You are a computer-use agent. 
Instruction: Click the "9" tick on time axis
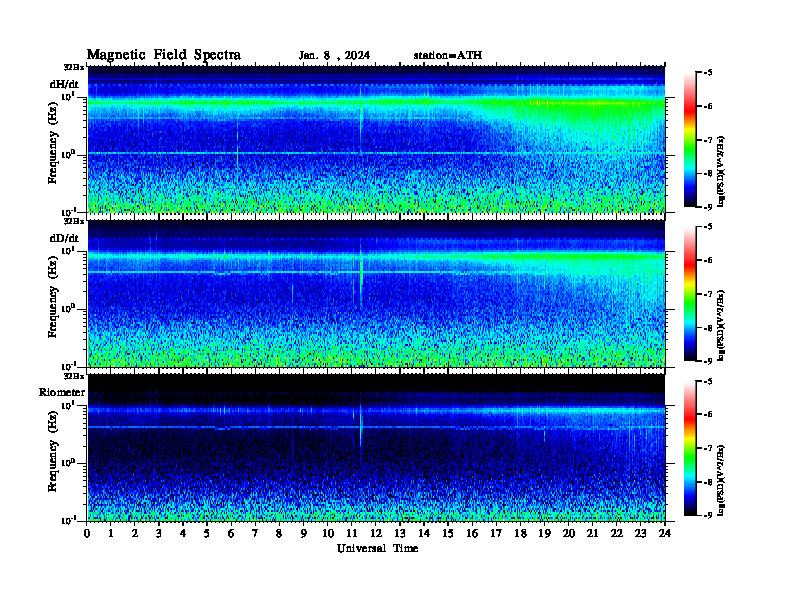[x=304, y=533]
